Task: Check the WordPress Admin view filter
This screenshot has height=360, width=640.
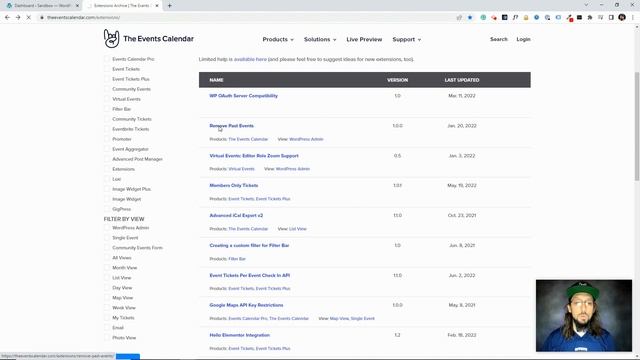Action: [107, 228]
